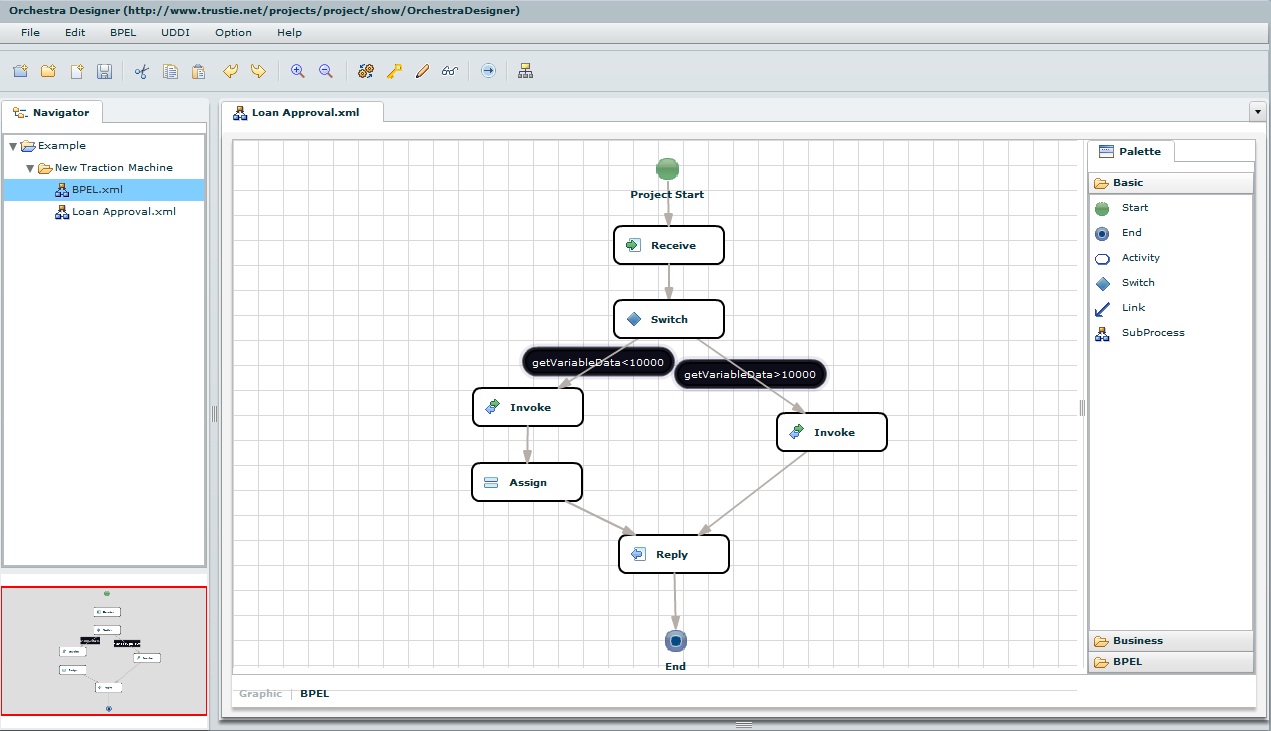The width and height of the screenshot is (1271, 731).
Task: Click the Undo arrow icon
Action: [230, 71]
